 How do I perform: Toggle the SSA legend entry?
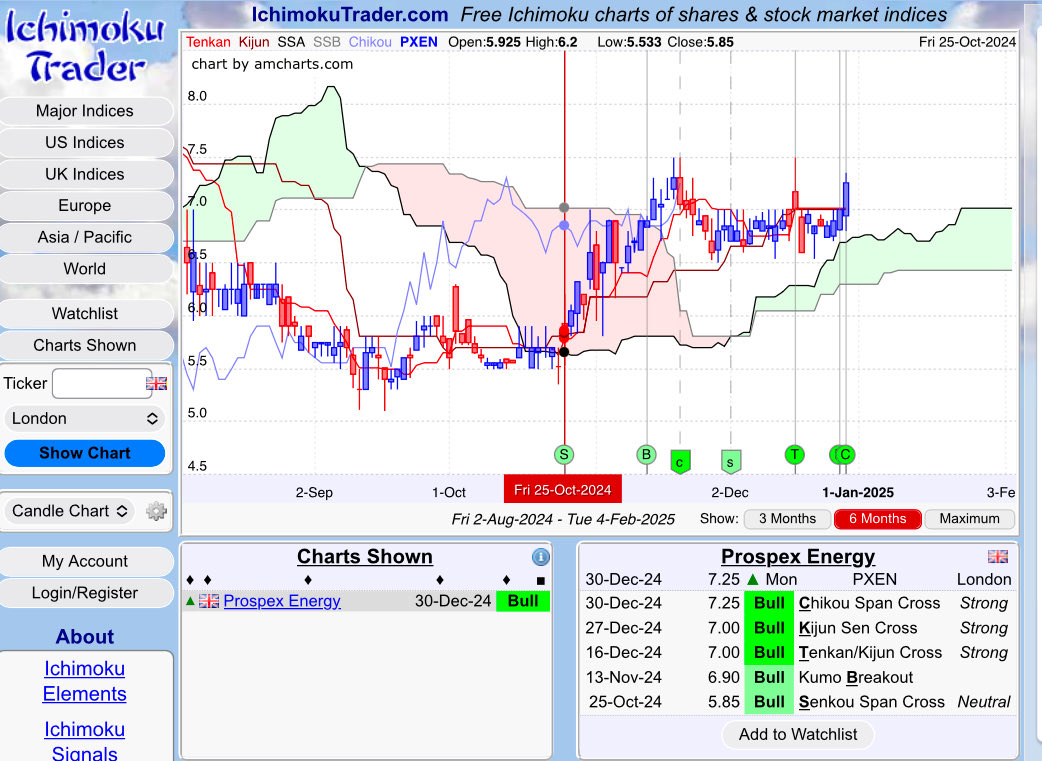pos(291,42)
